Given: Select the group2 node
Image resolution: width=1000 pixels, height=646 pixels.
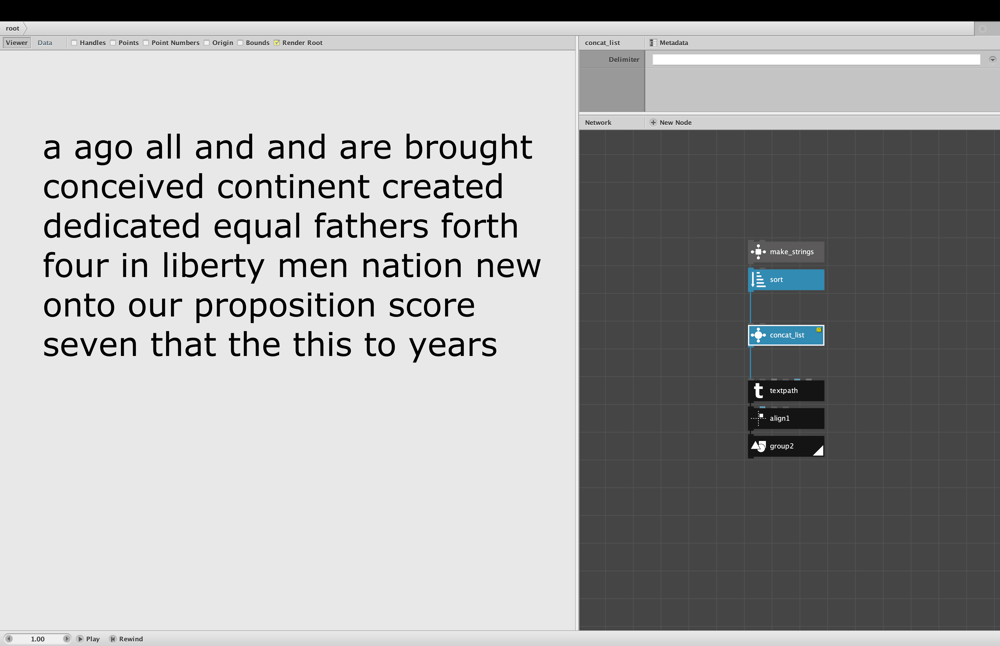Looking at the screenshot, I should [786, 446].
